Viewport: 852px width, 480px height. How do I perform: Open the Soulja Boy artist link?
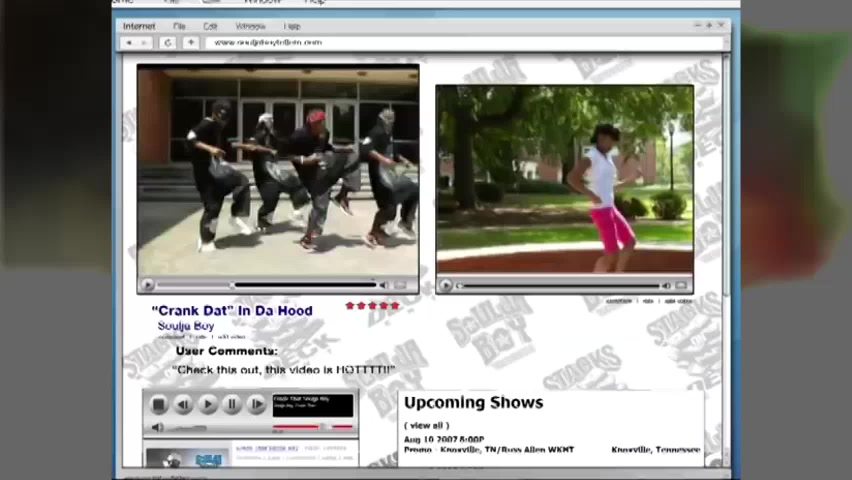(186, 326)
